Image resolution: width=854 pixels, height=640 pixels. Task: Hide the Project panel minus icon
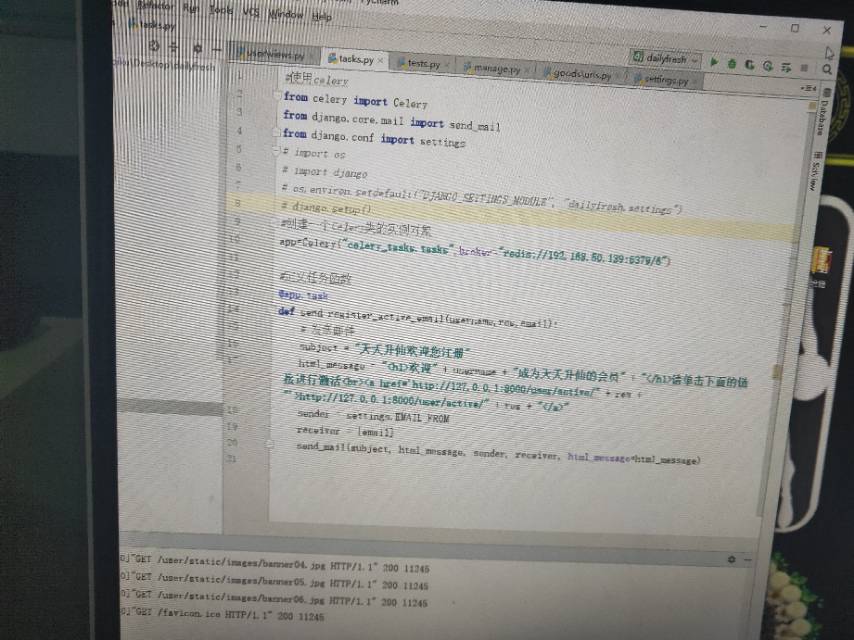(x=216, y=49)
